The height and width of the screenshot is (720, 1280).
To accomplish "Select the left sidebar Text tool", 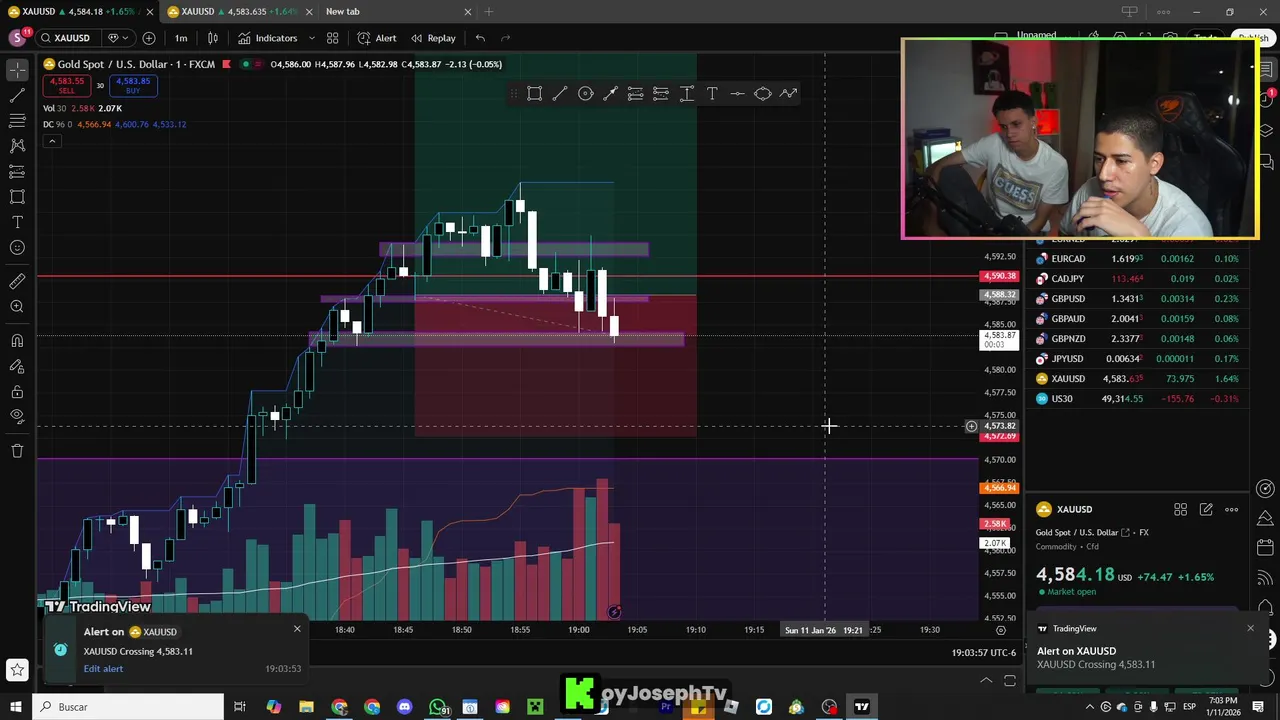I will [x=17, y=222].
